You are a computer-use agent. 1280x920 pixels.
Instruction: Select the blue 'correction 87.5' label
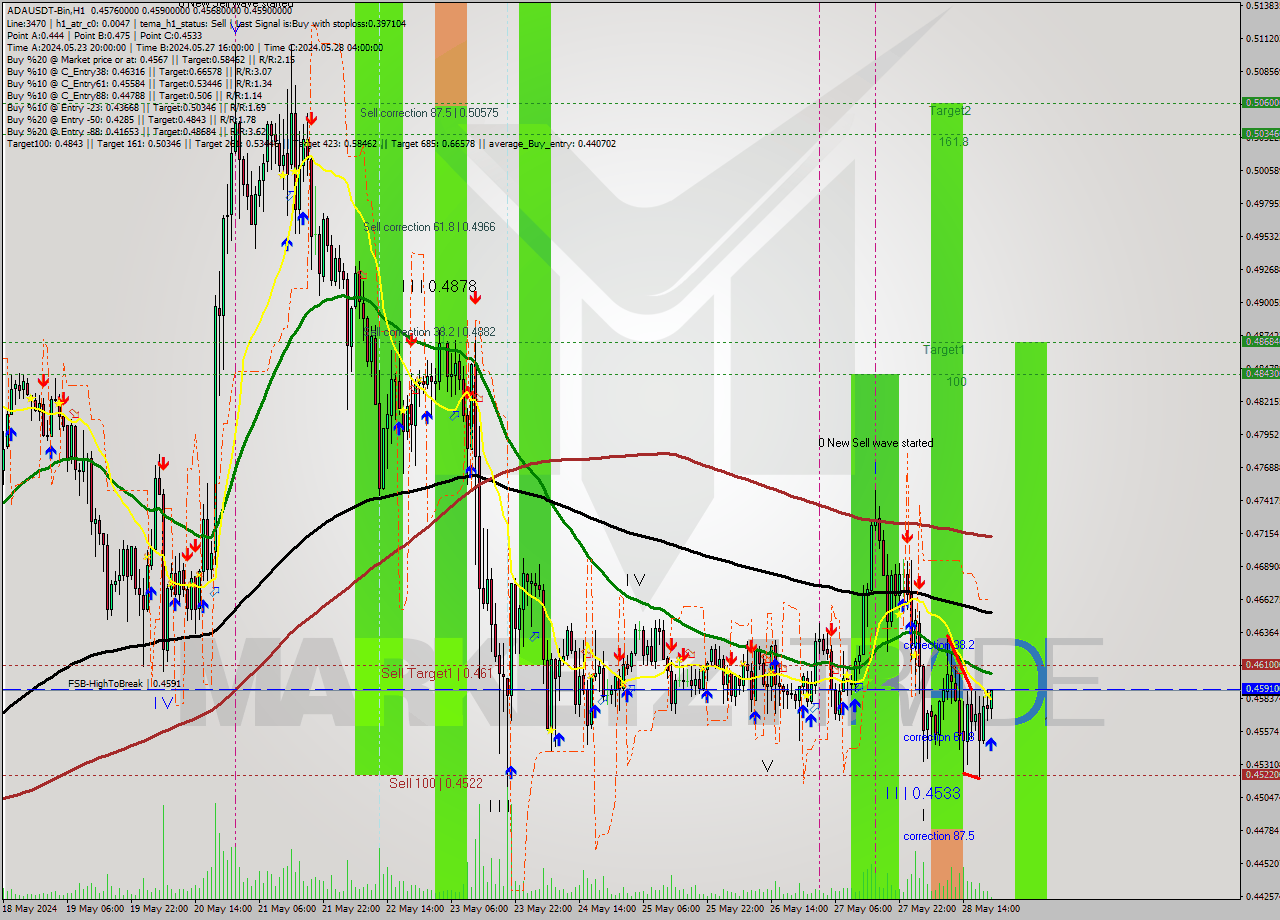(938, 836)
